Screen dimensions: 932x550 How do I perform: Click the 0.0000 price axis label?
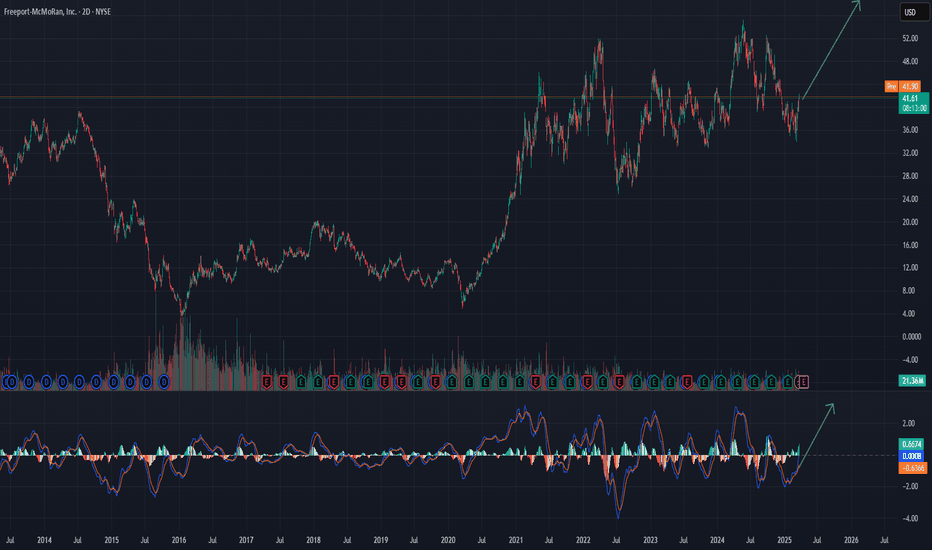(911, 337)
